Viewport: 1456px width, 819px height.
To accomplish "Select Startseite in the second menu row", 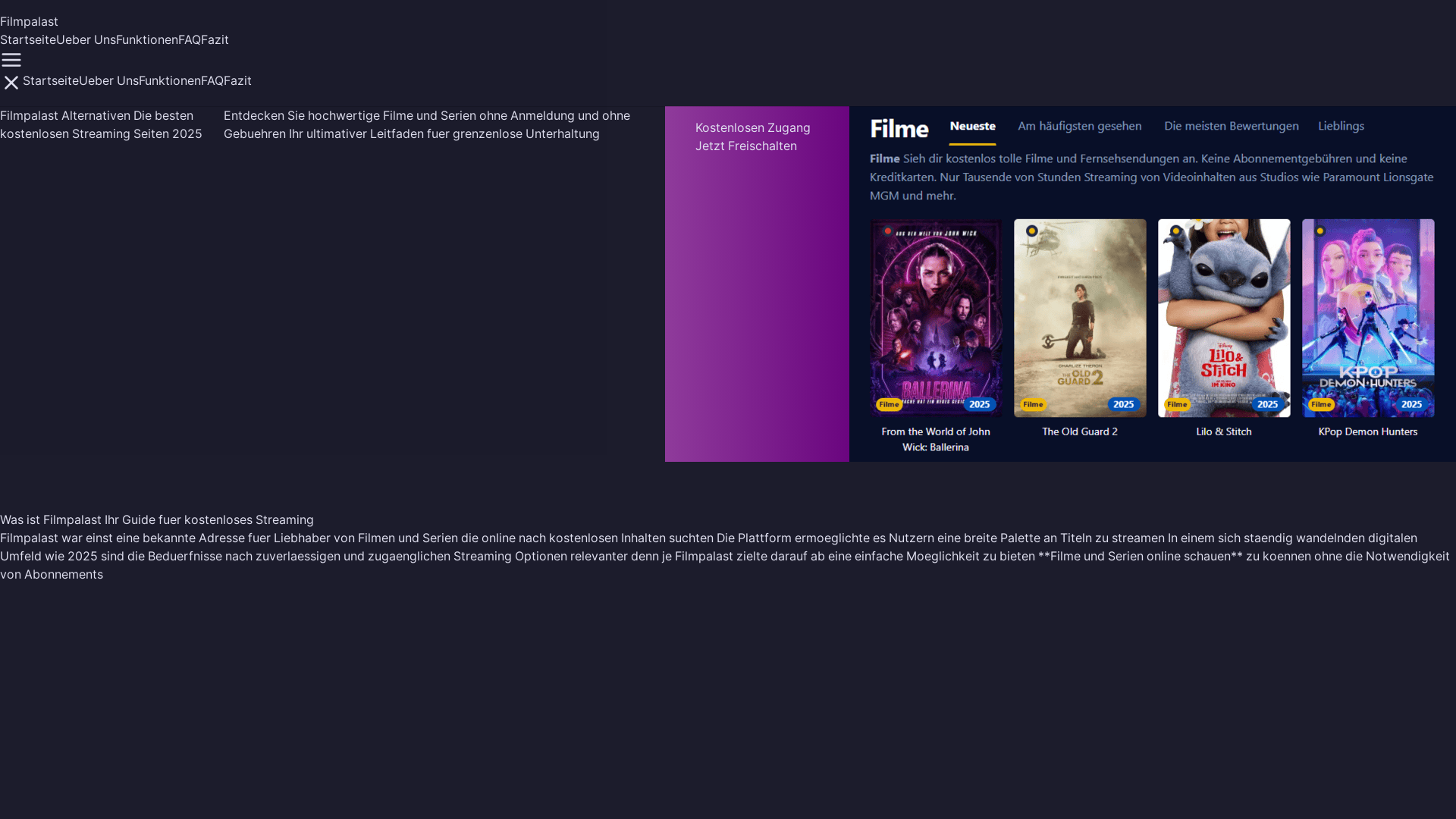I will 51,80.
